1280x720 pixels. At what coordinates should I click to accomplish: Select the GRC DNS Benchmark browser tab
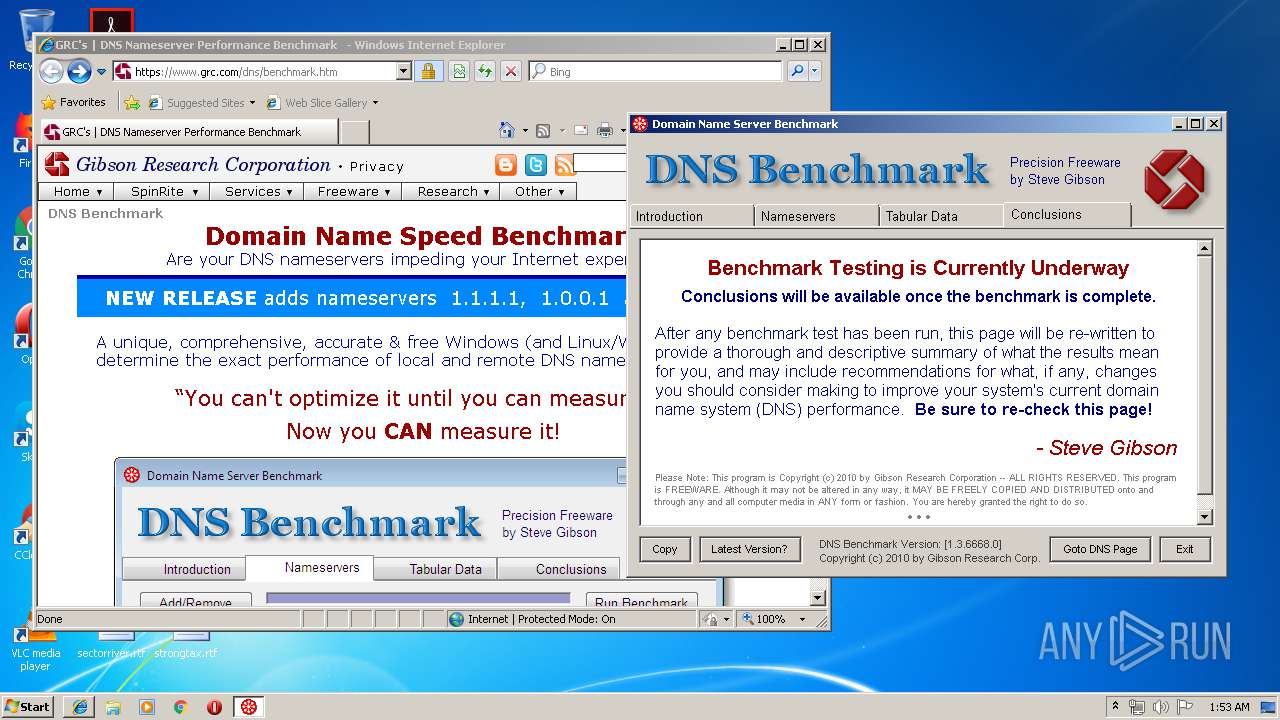click(188, 132)
